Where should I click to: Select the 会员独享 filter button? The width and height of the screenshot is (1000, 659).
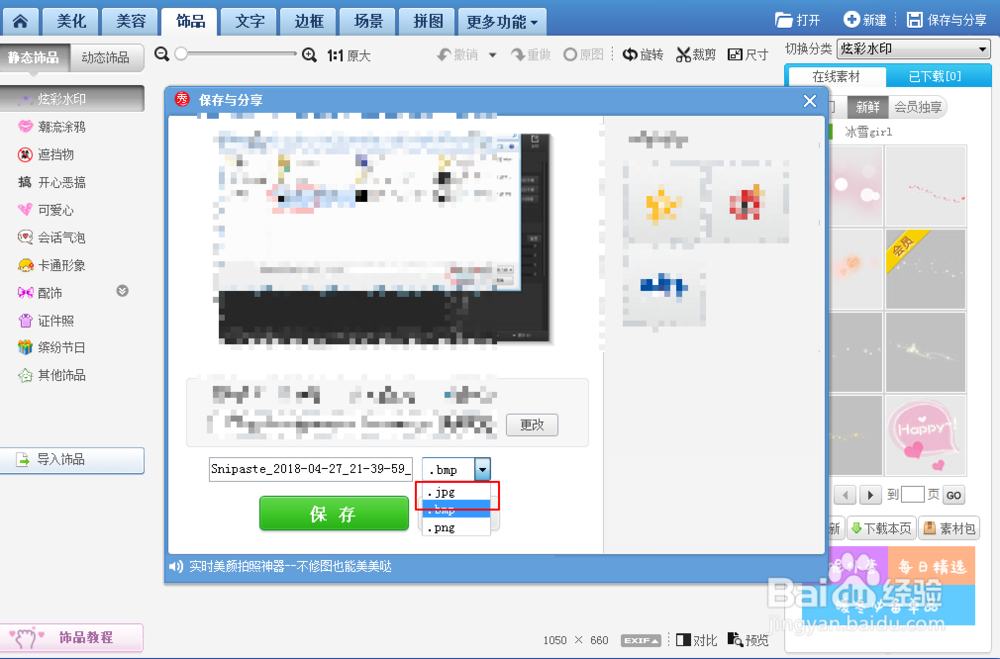(918, 107)
